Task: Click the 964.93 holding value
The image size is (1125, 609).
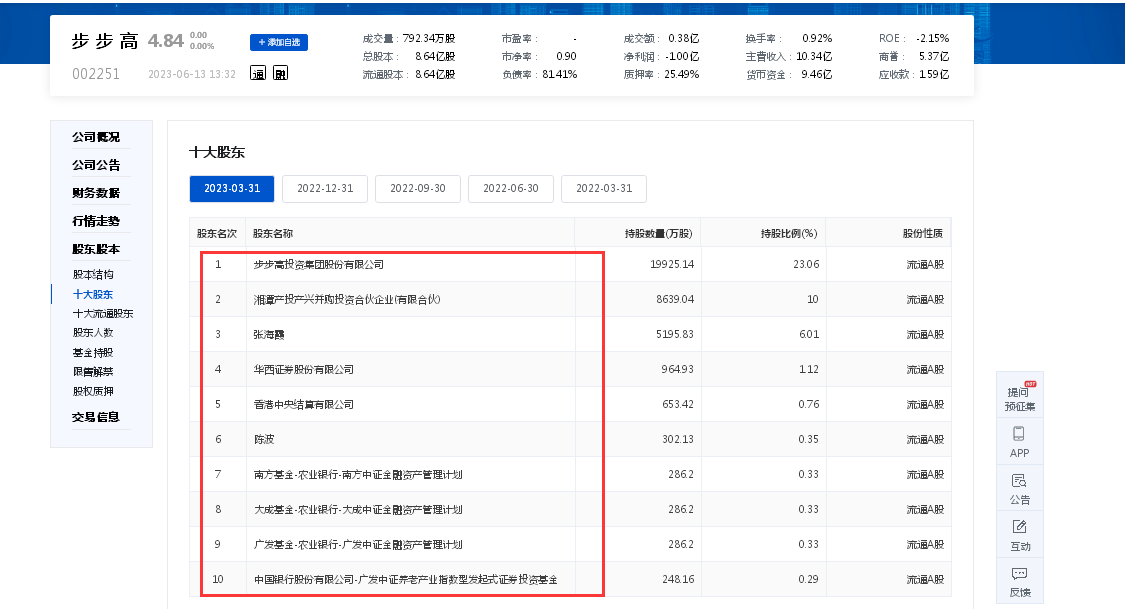Action: tap(678, 369)
